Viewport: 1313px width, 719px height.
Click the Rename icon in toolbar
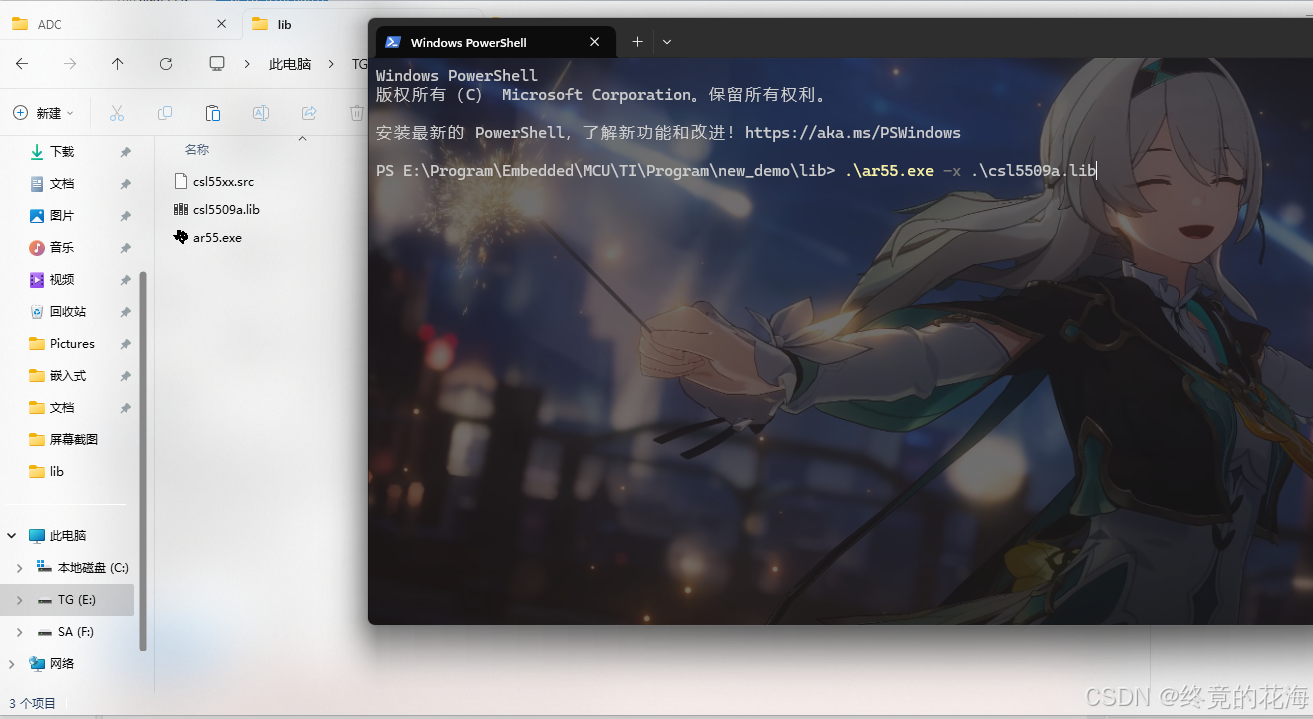[x=261, y=113]
